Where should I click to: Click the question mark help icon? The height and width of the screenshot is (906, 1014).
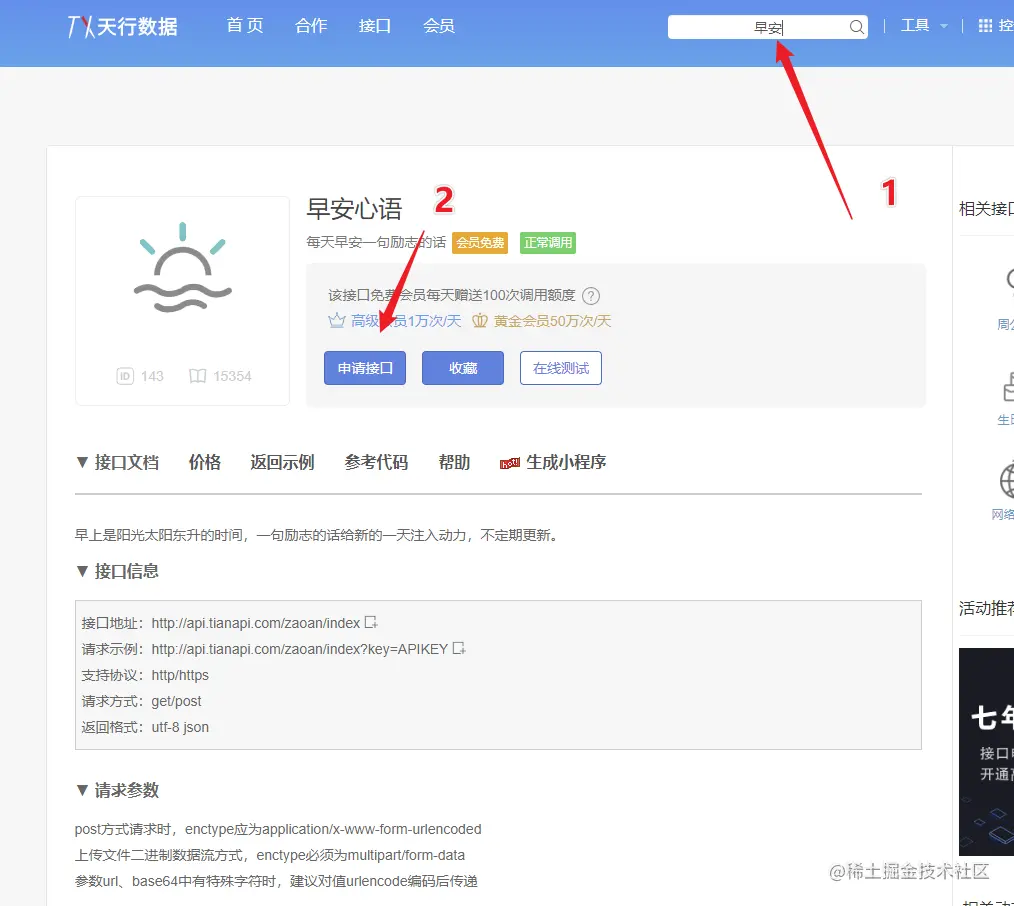coord(590,296)
